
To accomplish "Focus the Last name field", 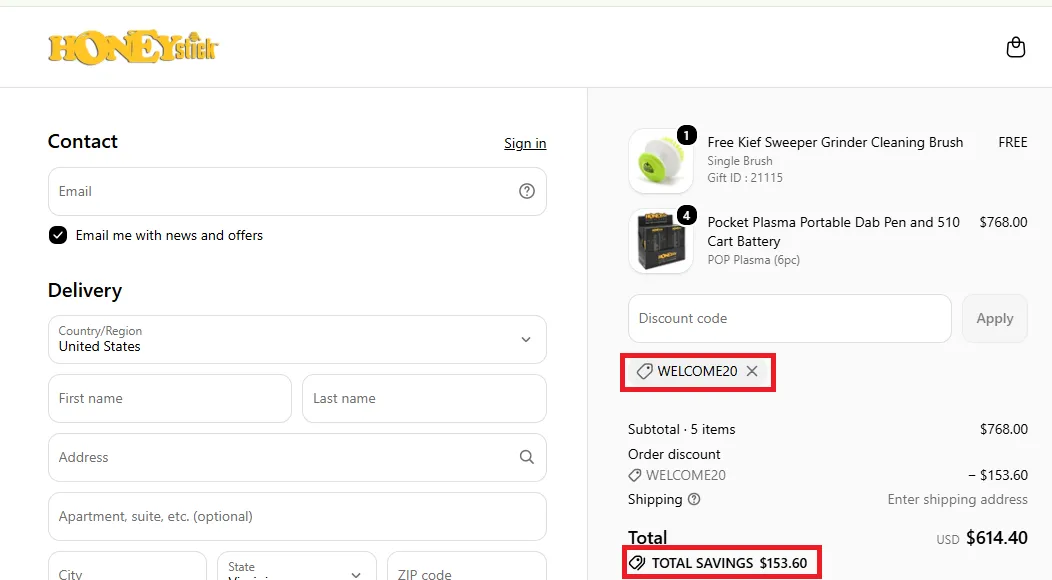I will (424, 398).
